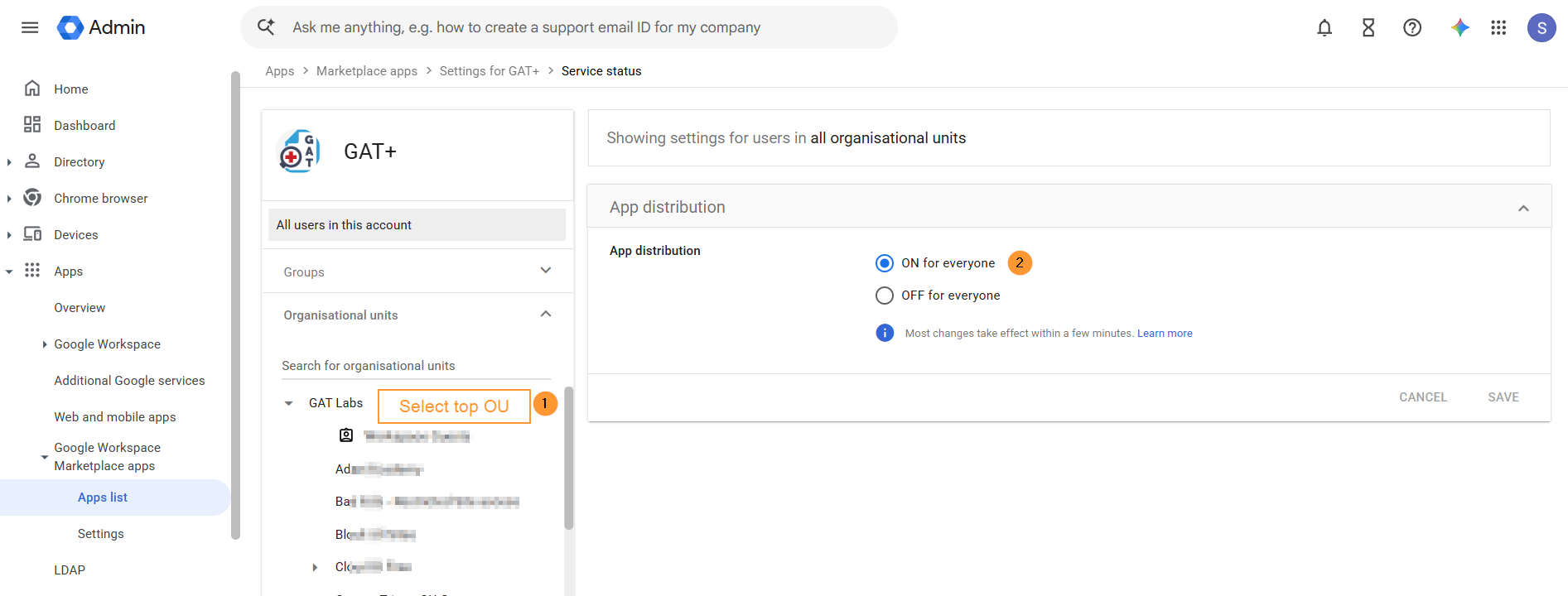Open the notifications bell
Screen dimensions: 1568x596
point(1324,27)
